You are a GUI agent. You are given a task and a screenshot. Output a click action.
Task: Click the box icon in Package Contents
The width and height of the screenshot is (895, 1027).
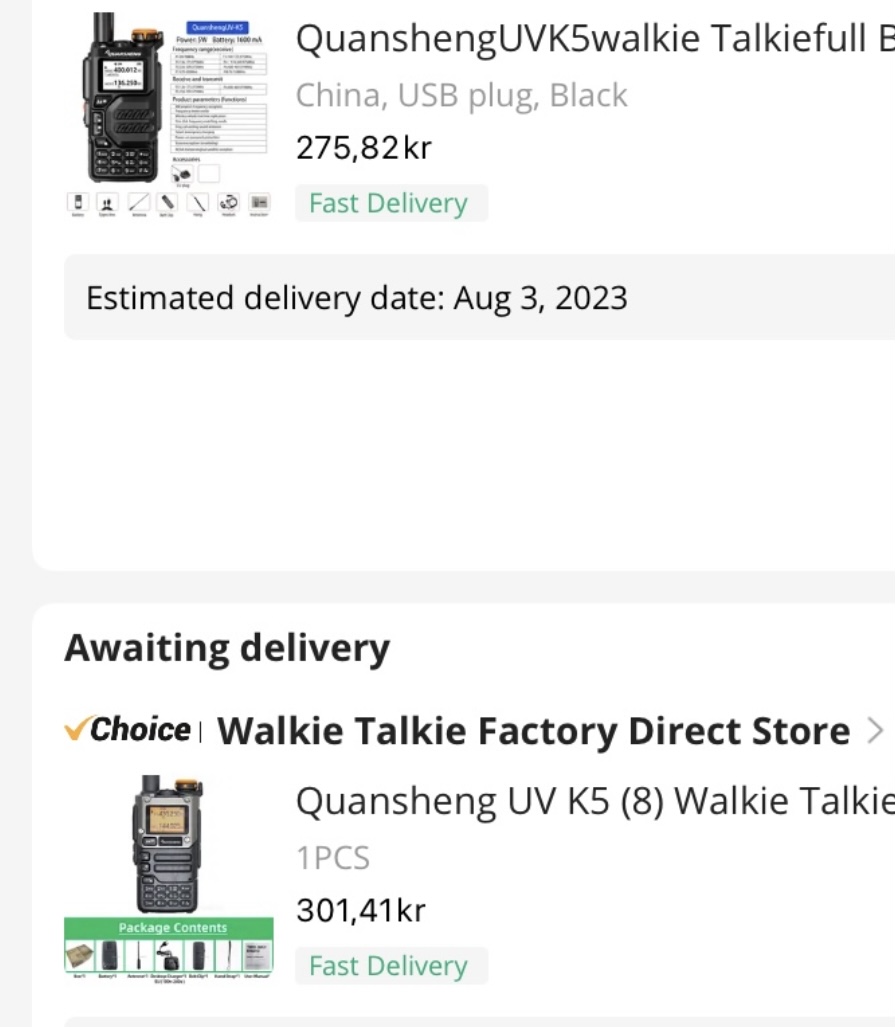[x=80, y=957]
